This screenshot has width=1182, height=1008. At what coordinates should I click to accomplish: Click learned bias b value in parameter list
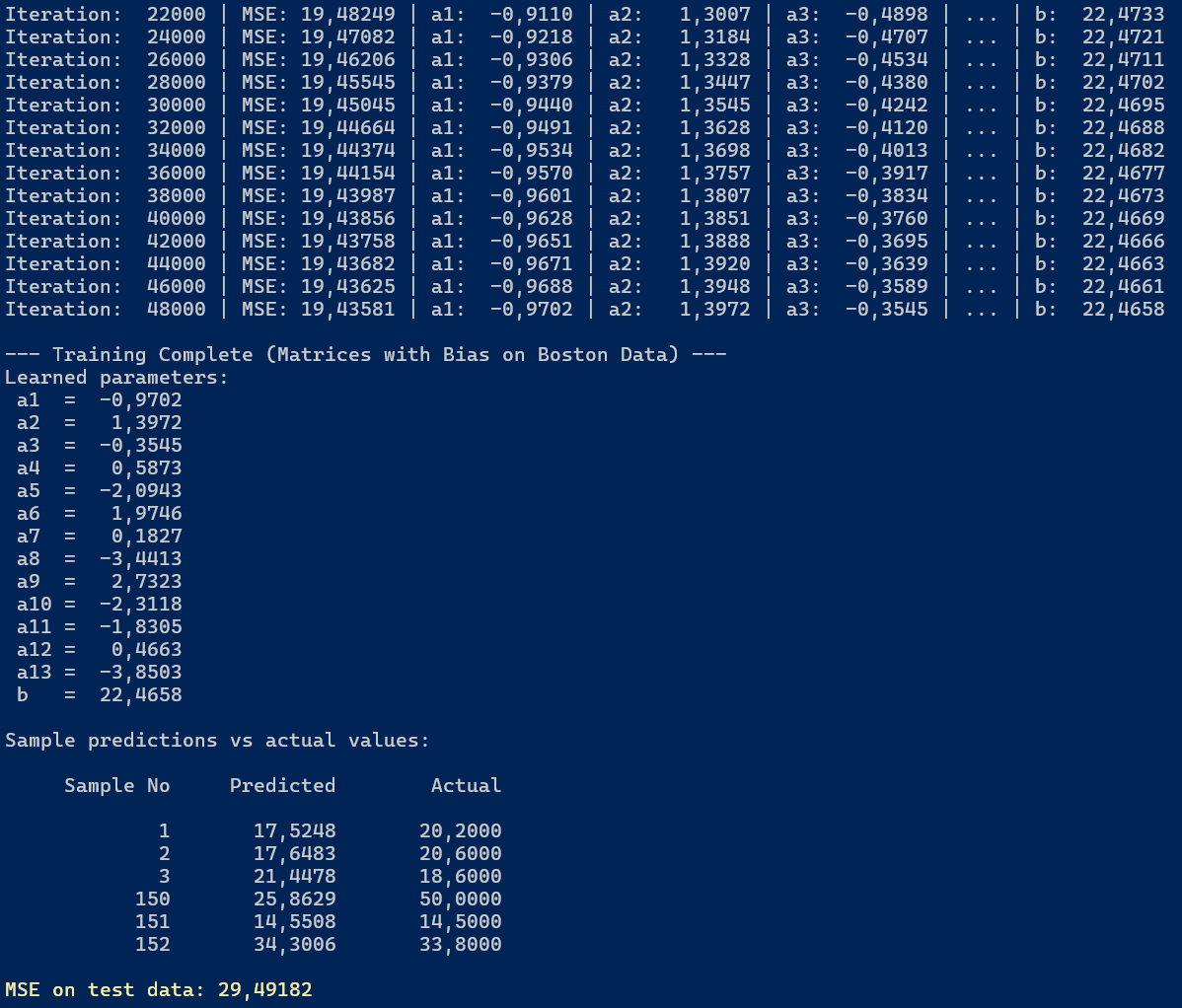(x=140, y=694)
